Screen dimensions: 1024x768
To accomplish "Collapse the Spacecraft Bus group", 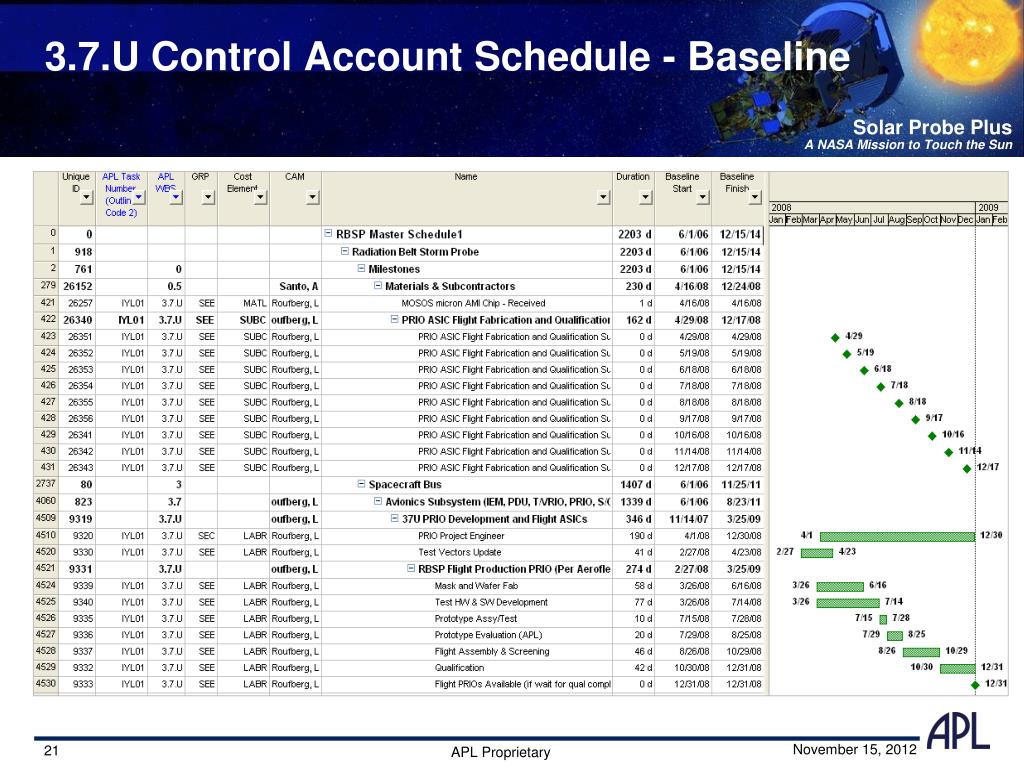I will click(361, 484).
